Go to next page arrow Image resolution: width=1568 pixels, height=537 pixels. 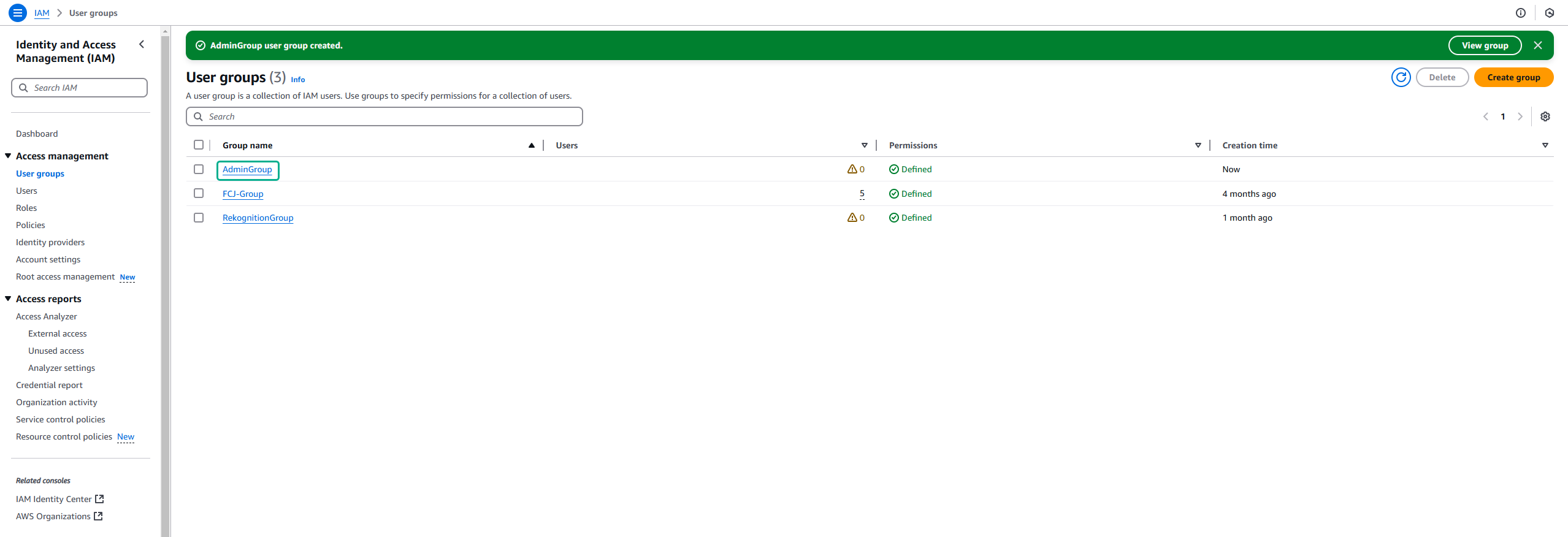1520,116
